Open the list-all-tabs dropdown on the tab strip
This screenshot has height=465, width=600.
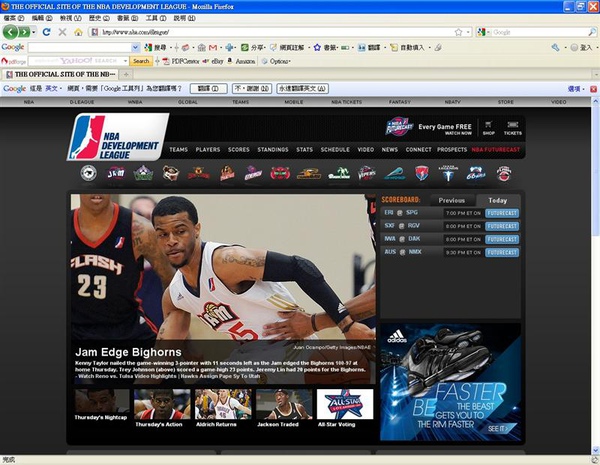click(595, 75)
